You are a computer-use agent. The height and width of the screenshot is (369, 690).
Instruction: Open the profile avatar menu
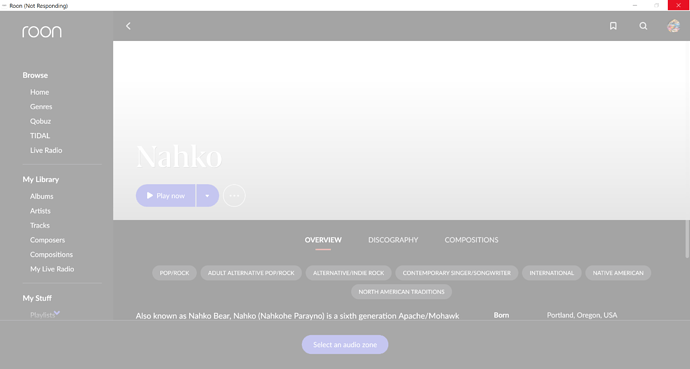673,26
